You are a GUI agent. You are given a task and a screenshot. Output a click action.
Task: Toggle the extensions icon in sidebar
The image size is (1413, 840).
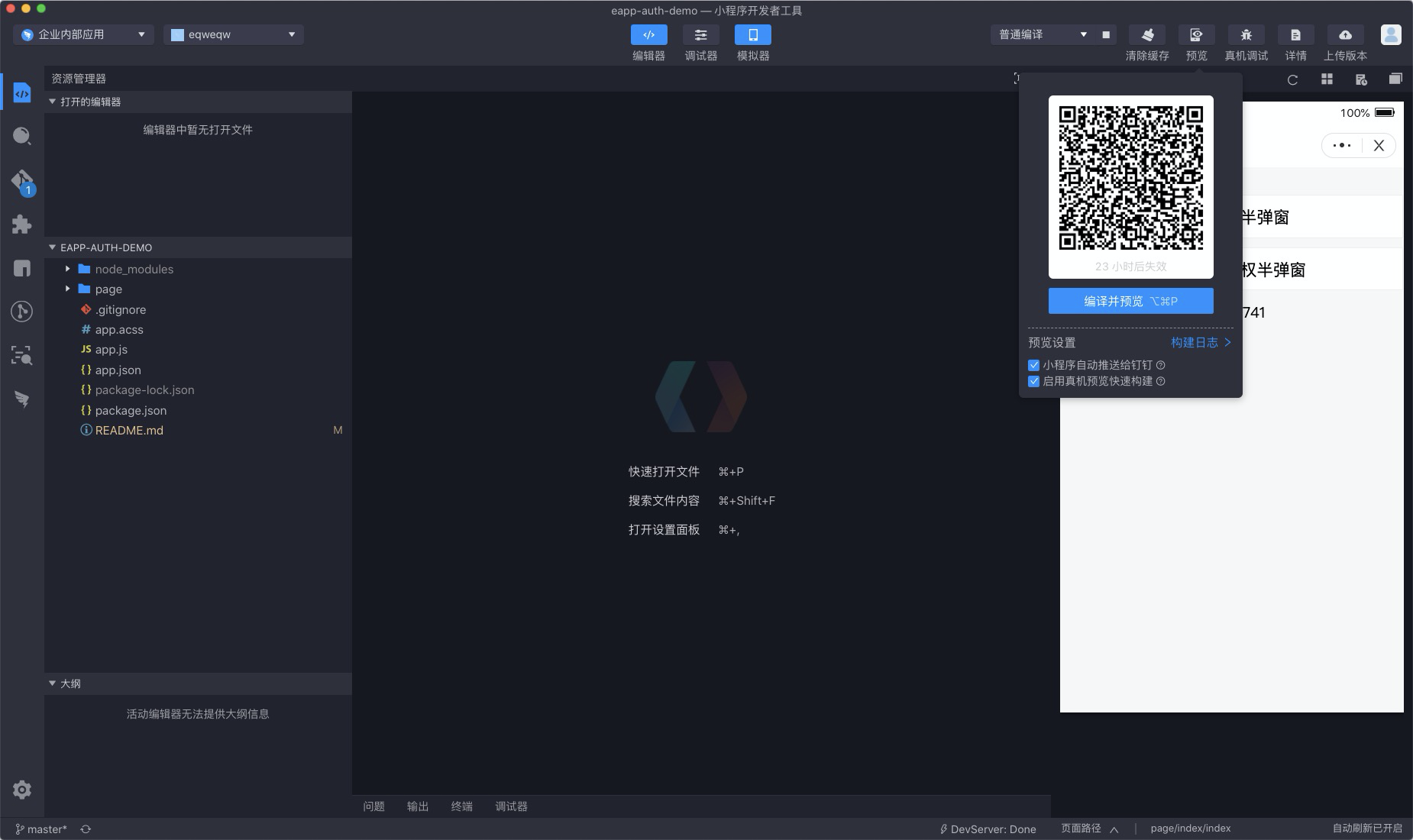[22, 223]
